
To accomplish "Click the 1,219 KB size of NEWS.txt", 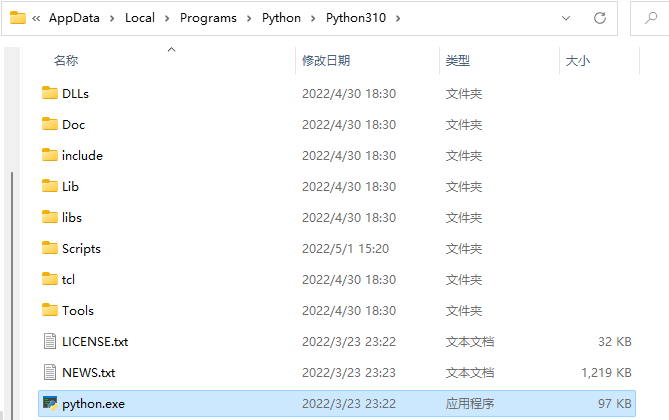I will coord(606,373).
